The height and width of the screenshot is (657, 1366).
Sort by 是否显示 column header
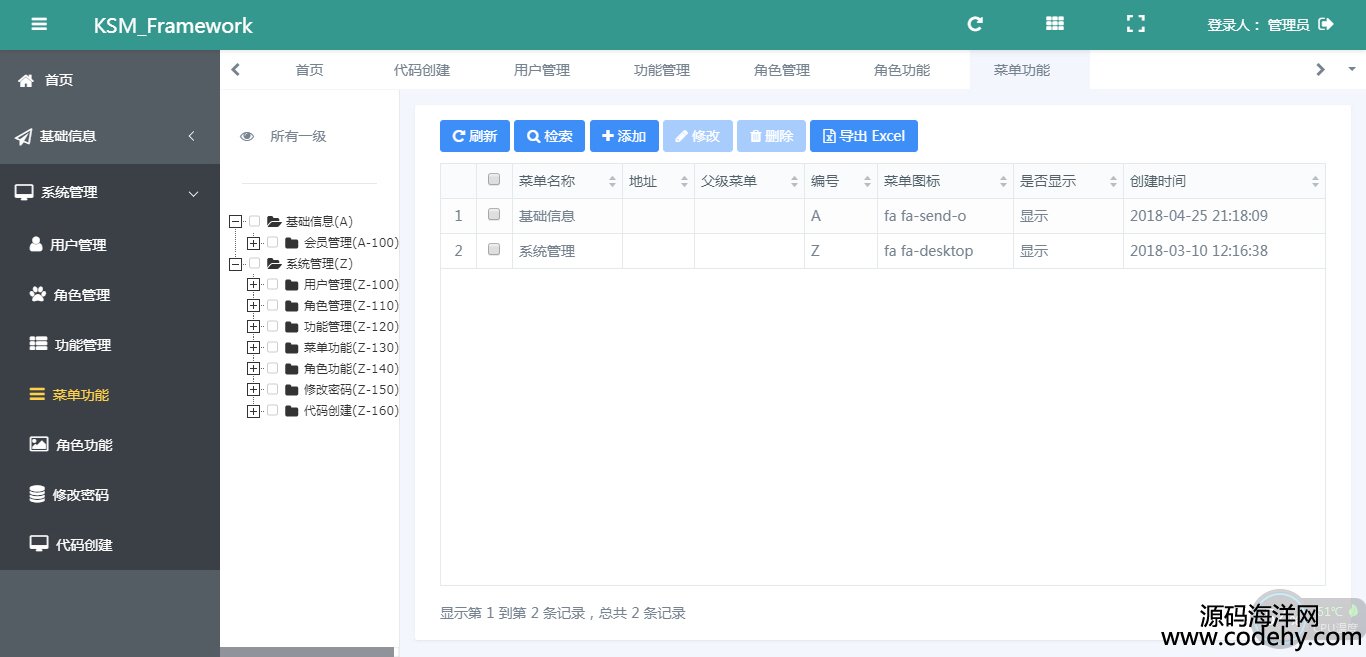[1068, 181]
